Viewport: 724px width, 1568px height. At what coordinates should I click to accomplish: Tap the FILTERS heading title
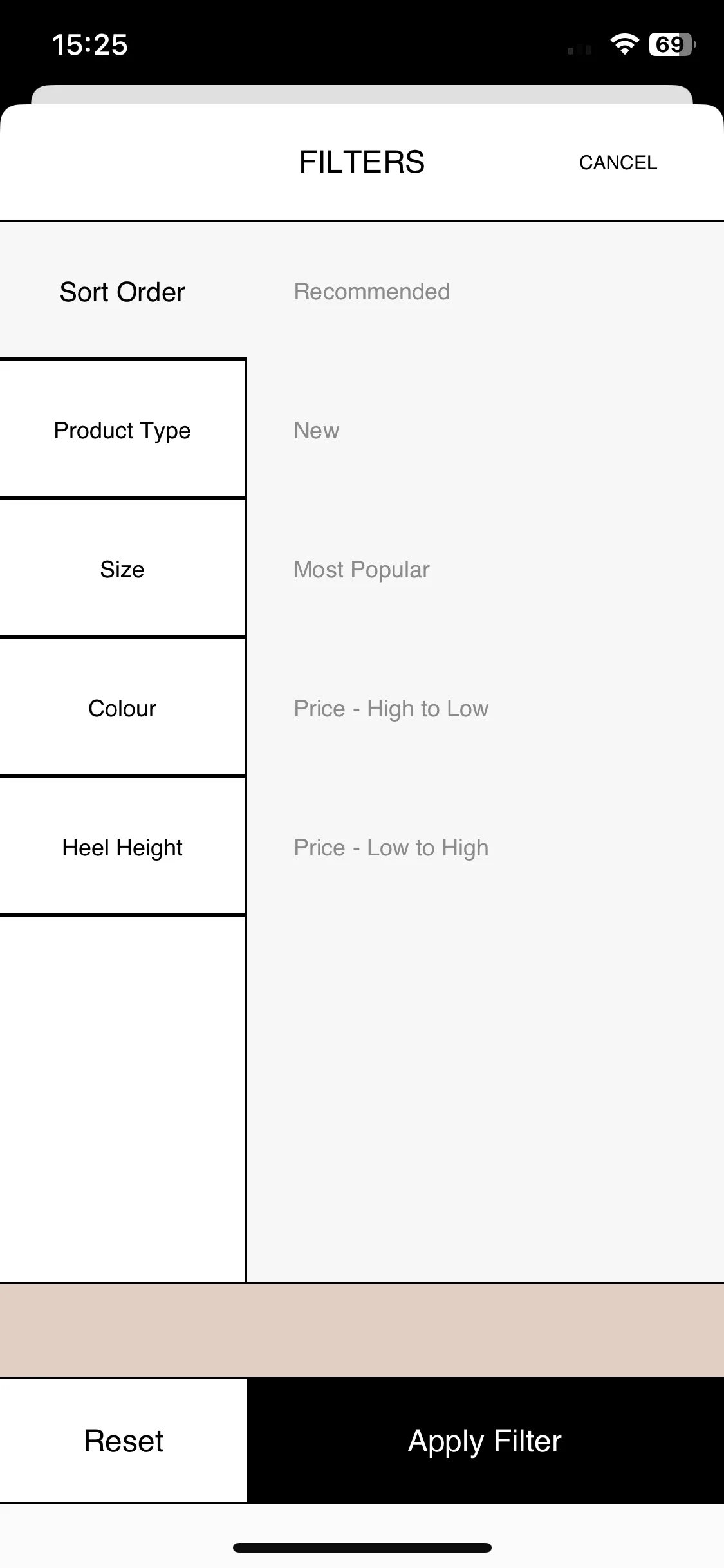(x=362, y=162)
